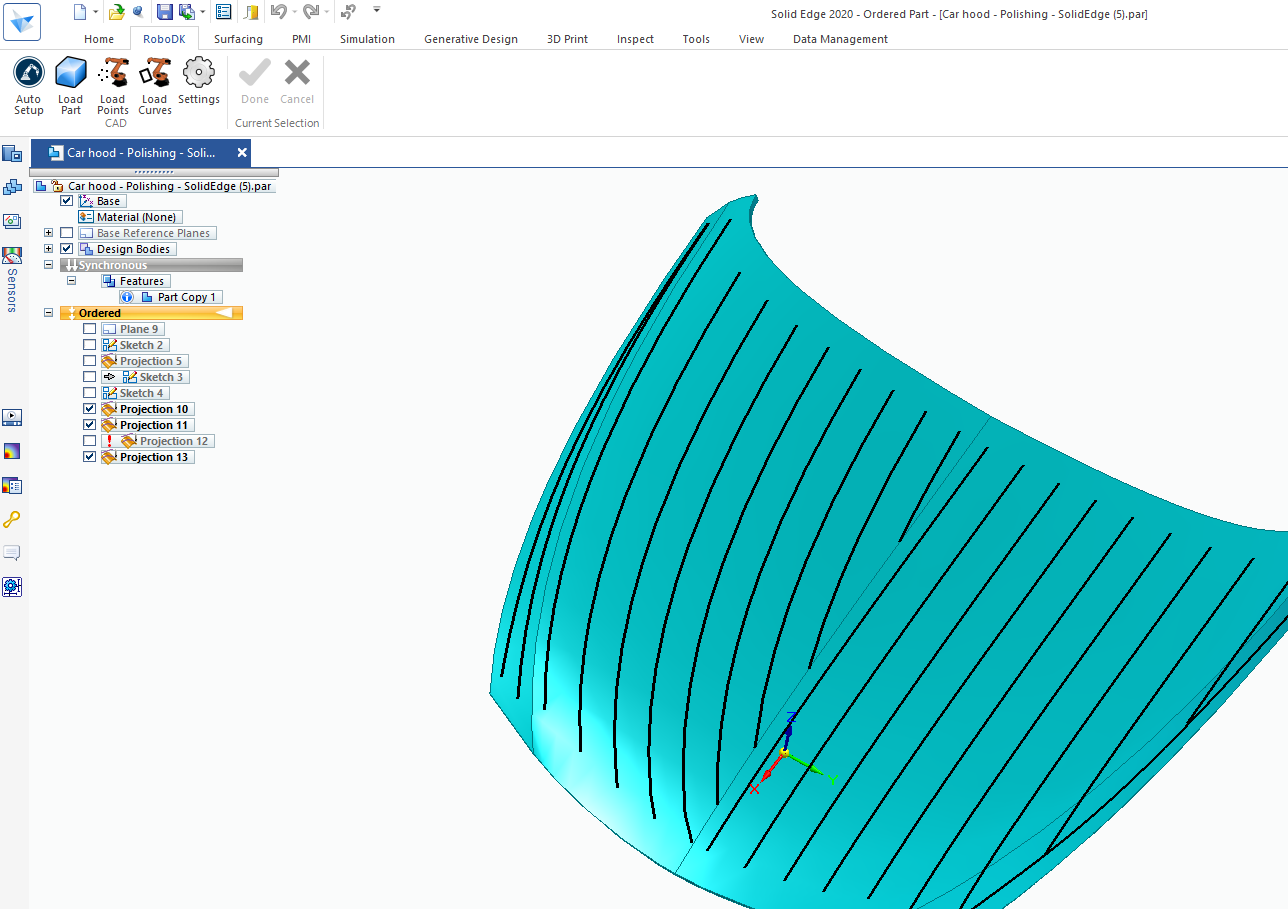Open the Feature Playback pane icon
Image resolution: width=1288 pixels, height=909 pixels.
pyautogui.click(x=12, y=417)
